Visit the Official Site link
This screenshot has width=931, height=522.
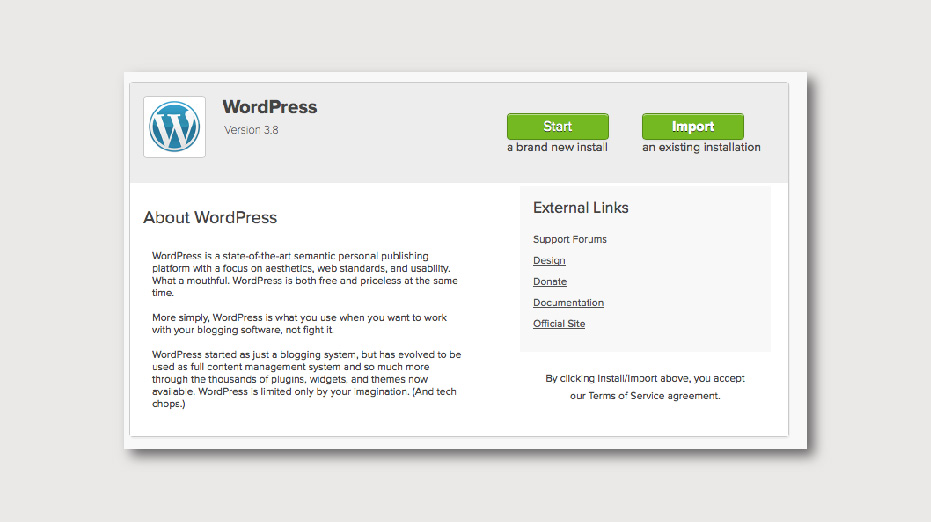point(559,324)
